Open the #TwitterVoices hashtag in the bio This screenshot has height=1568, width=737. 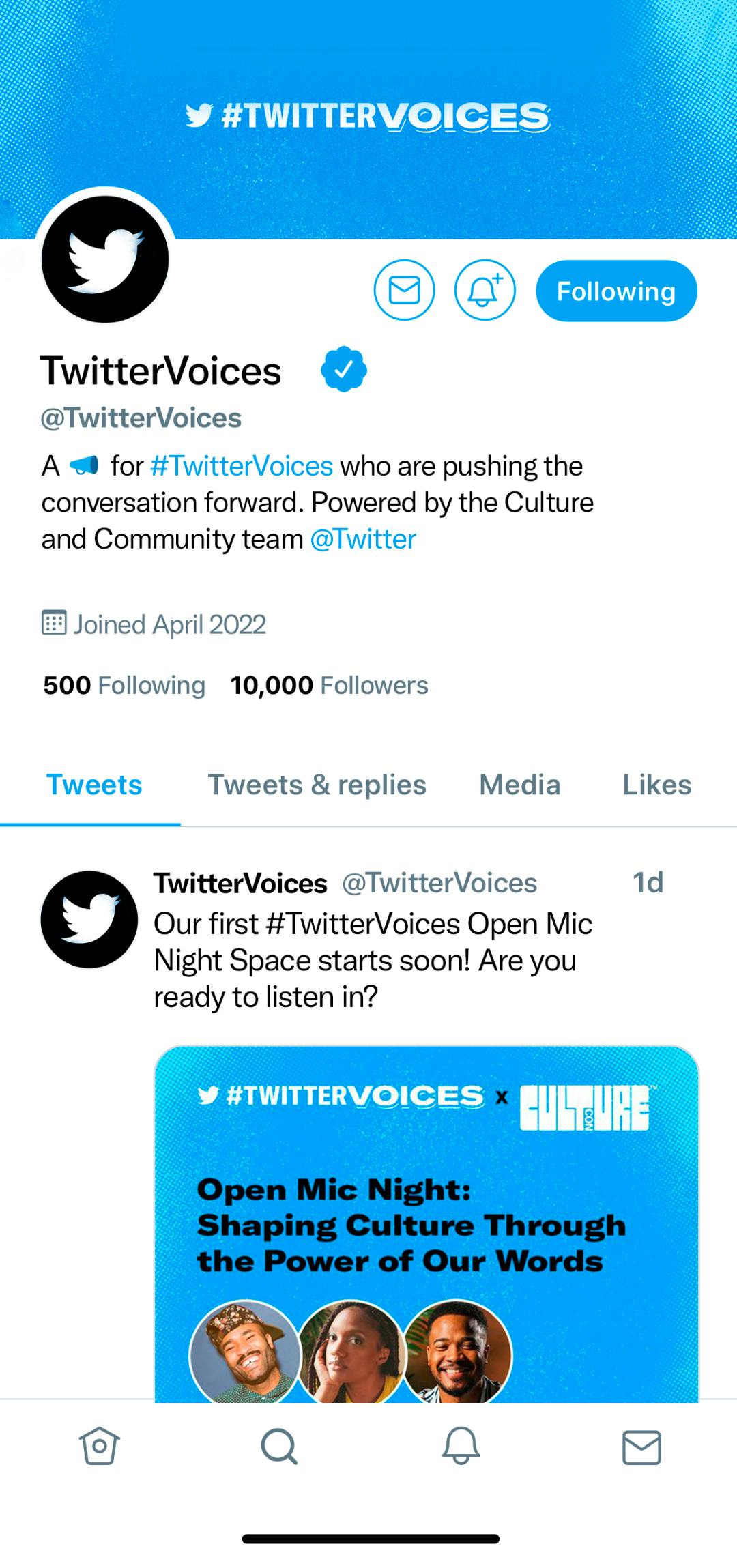(x=240, y=465)
